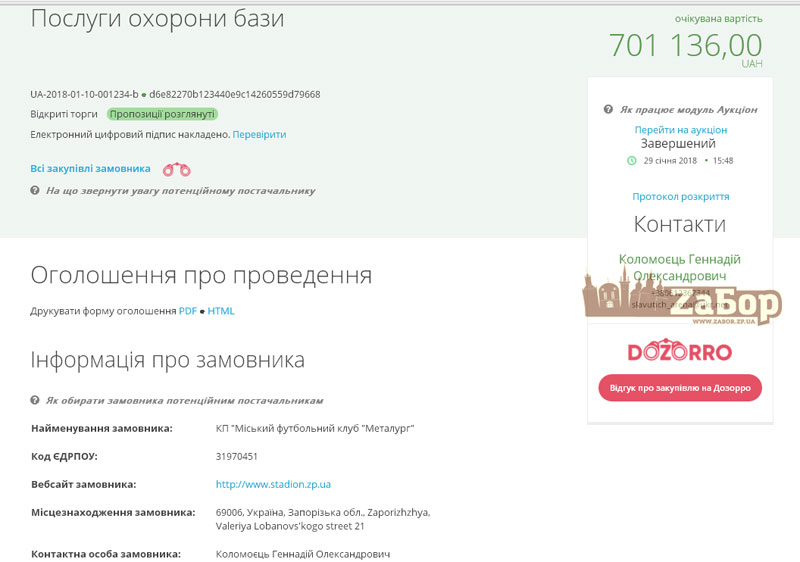Click the 'Вебсайт замовника:' label
Viewport: 800px width, 562px height.
(x=84, y=484)
